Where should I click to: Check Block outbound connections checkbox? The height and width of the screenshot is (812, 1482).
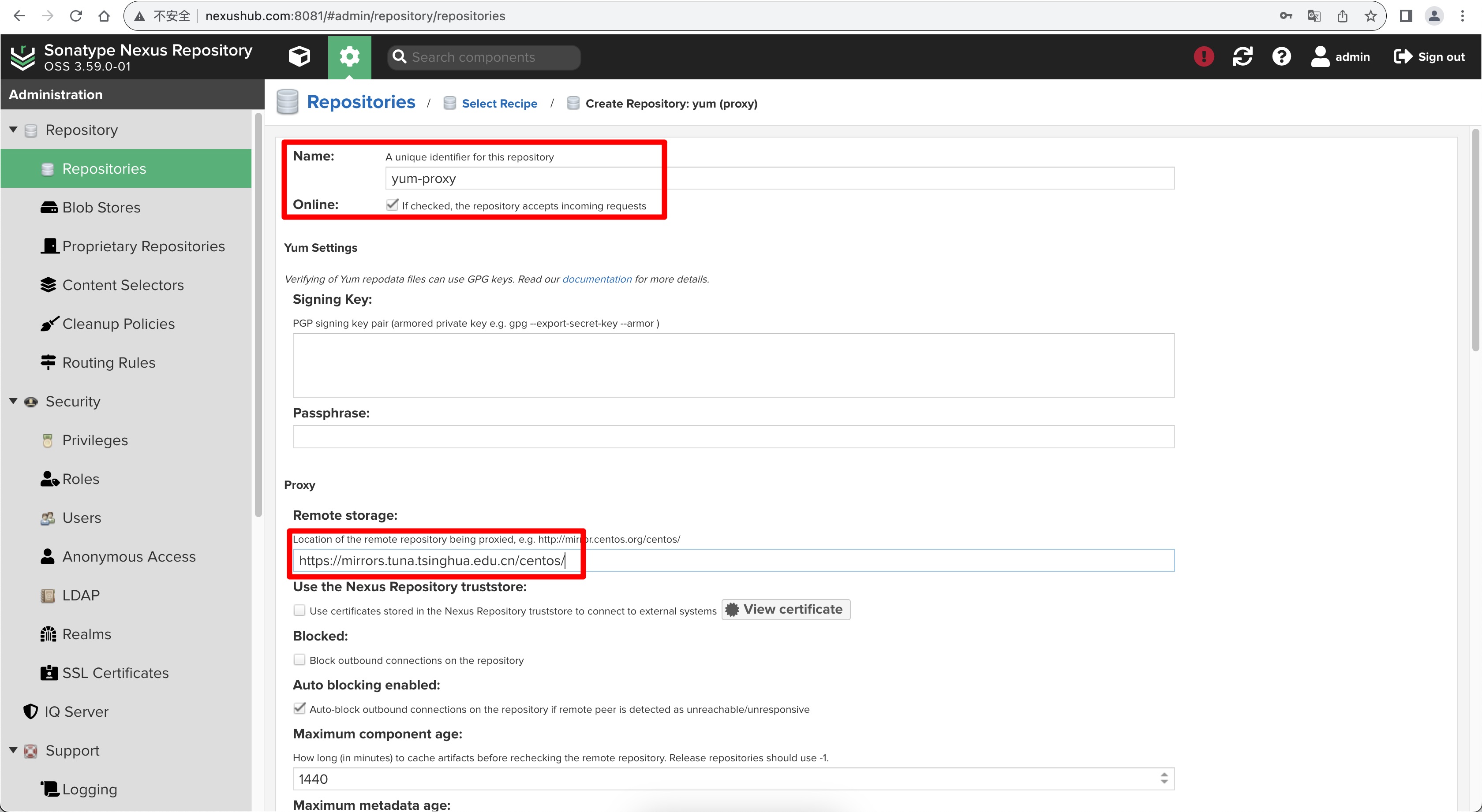[x=299, y=659]
